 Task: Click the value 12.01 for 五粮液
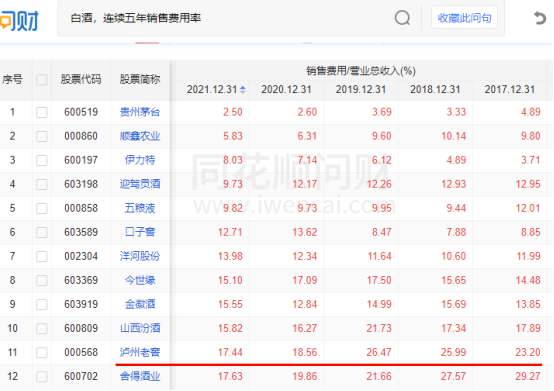tap(528, 208)
